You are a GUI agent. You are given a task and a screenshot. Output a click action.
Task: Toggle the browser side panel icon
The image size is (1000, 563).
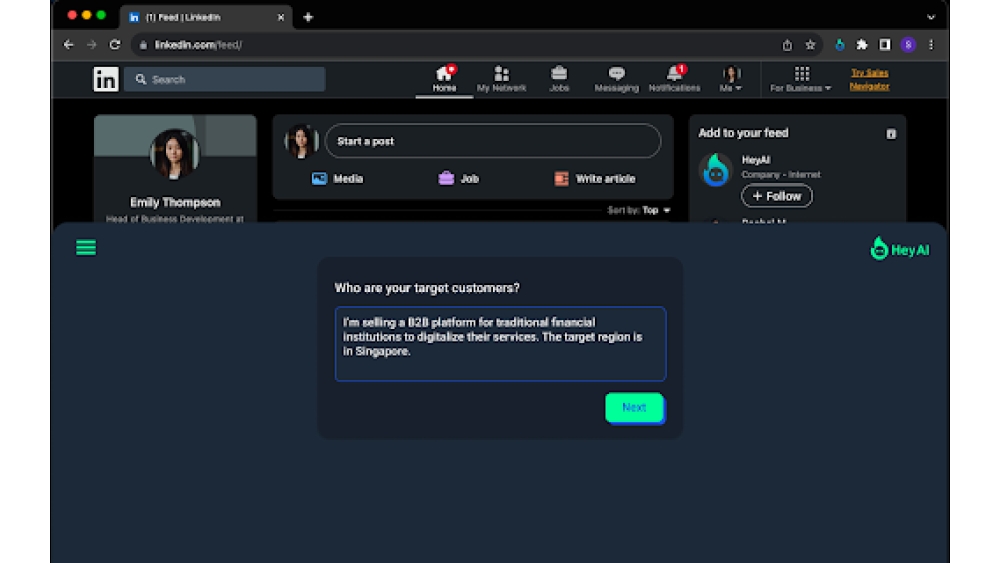(x=885, y=45)
